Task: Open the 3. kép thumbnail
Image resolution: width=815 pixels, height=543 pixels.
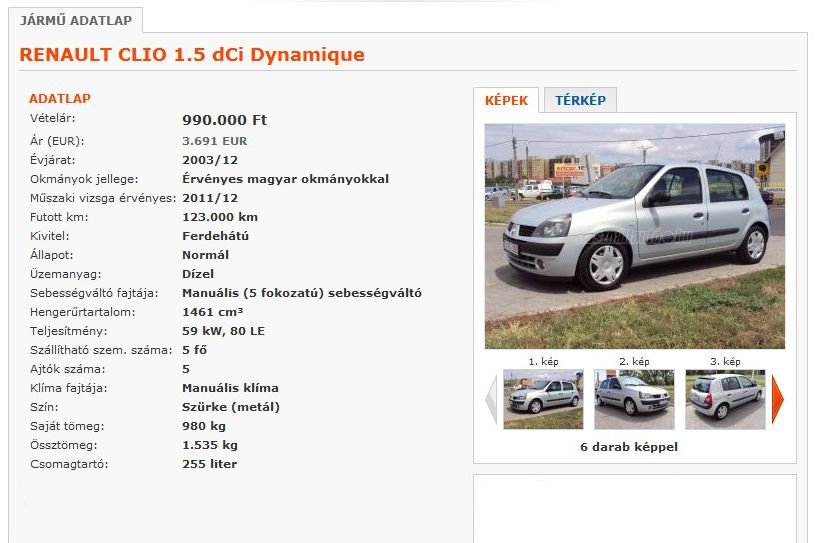Action: tap(725, 399)
